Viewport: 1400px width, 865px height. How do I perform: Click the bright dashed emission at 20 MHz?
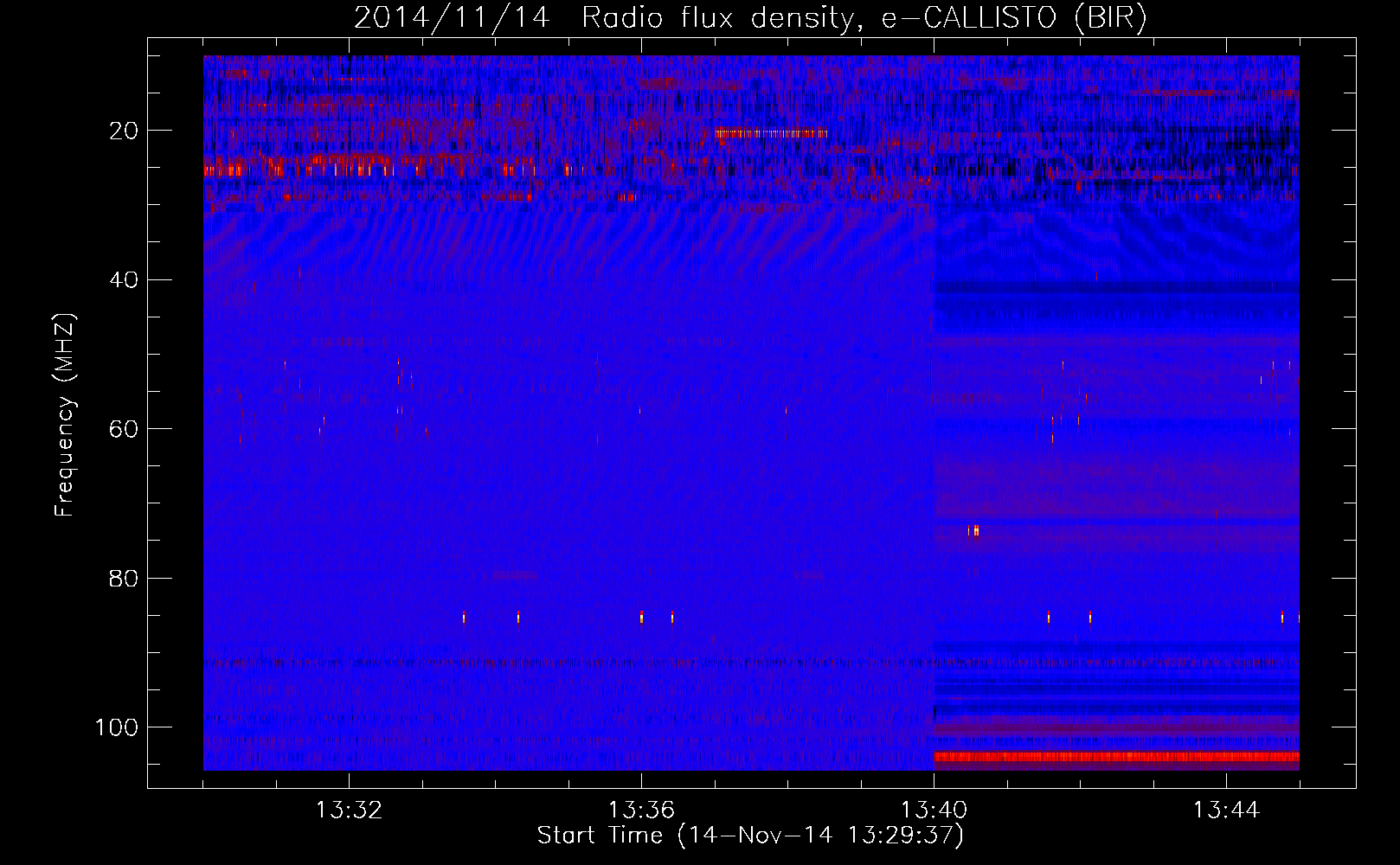tap(771, 133)
